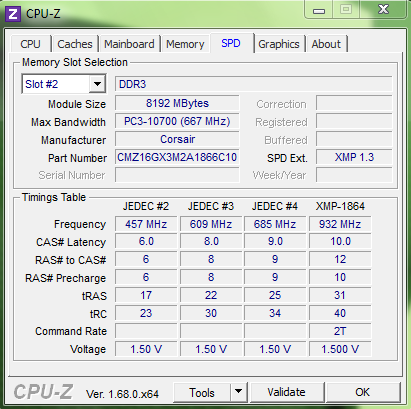Click the Ver. 1.68.0.x64 version text
The width and height of the screenshot is (411, 409).
pyautogui.click(x=122, y=394)
